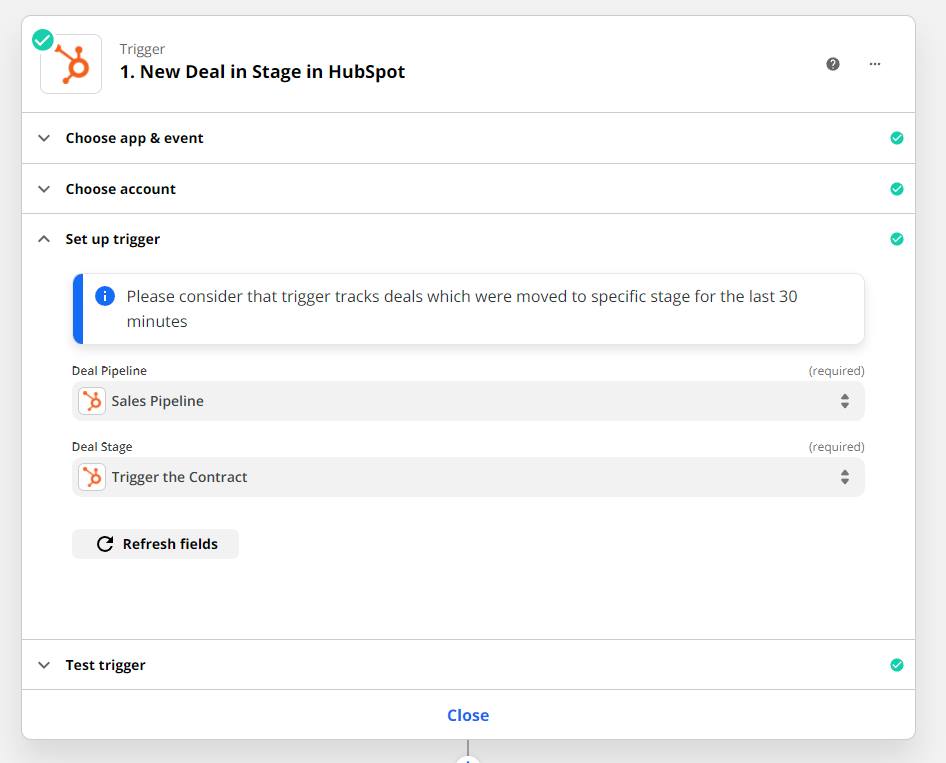This screenshot has height=763, width=946.
Task: Click the green checkmark badge on HubSpot logo
Action: click(42, 40)
